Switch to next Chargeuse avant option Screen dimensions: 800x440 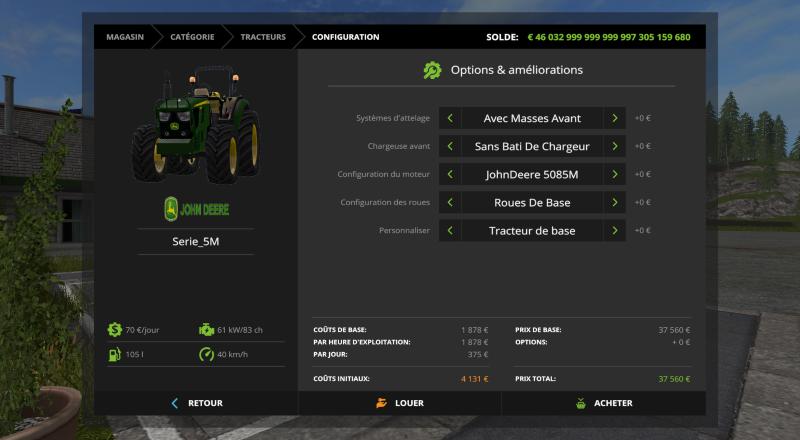615,146
